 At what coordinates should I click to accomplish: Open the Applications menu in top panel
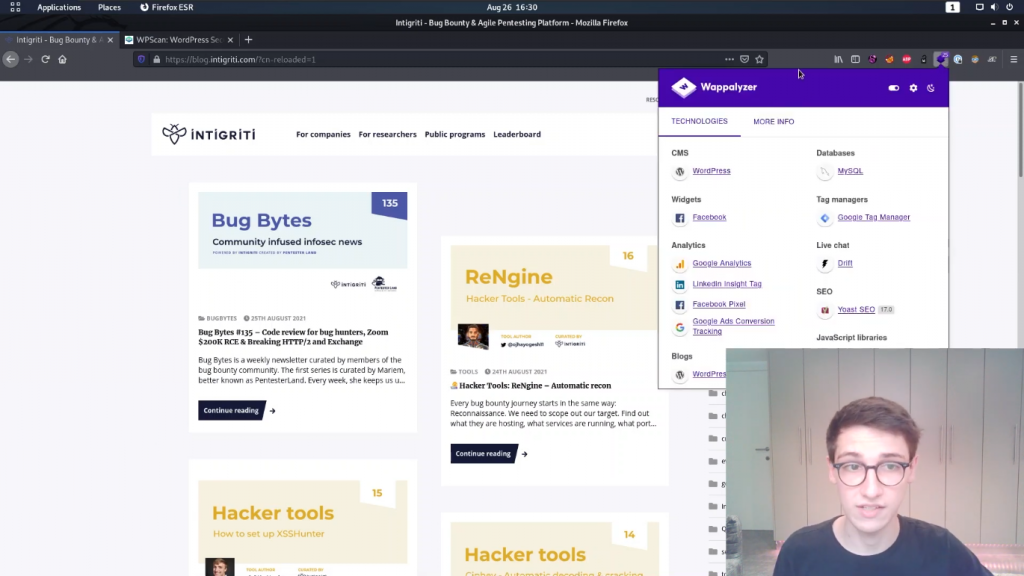pyautogui.click(x=59, y=7)
